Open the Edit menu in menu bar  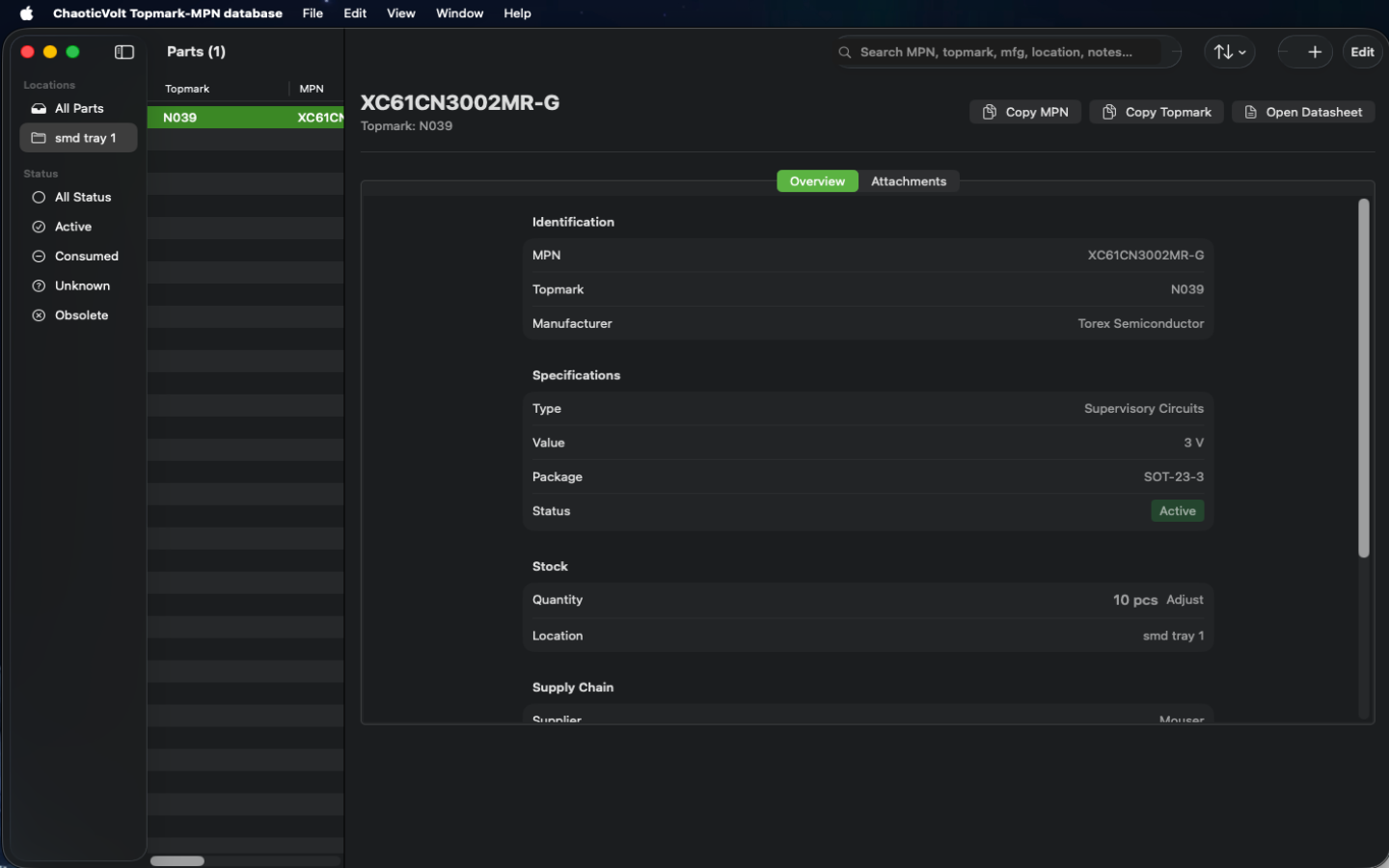click(355, 14)
